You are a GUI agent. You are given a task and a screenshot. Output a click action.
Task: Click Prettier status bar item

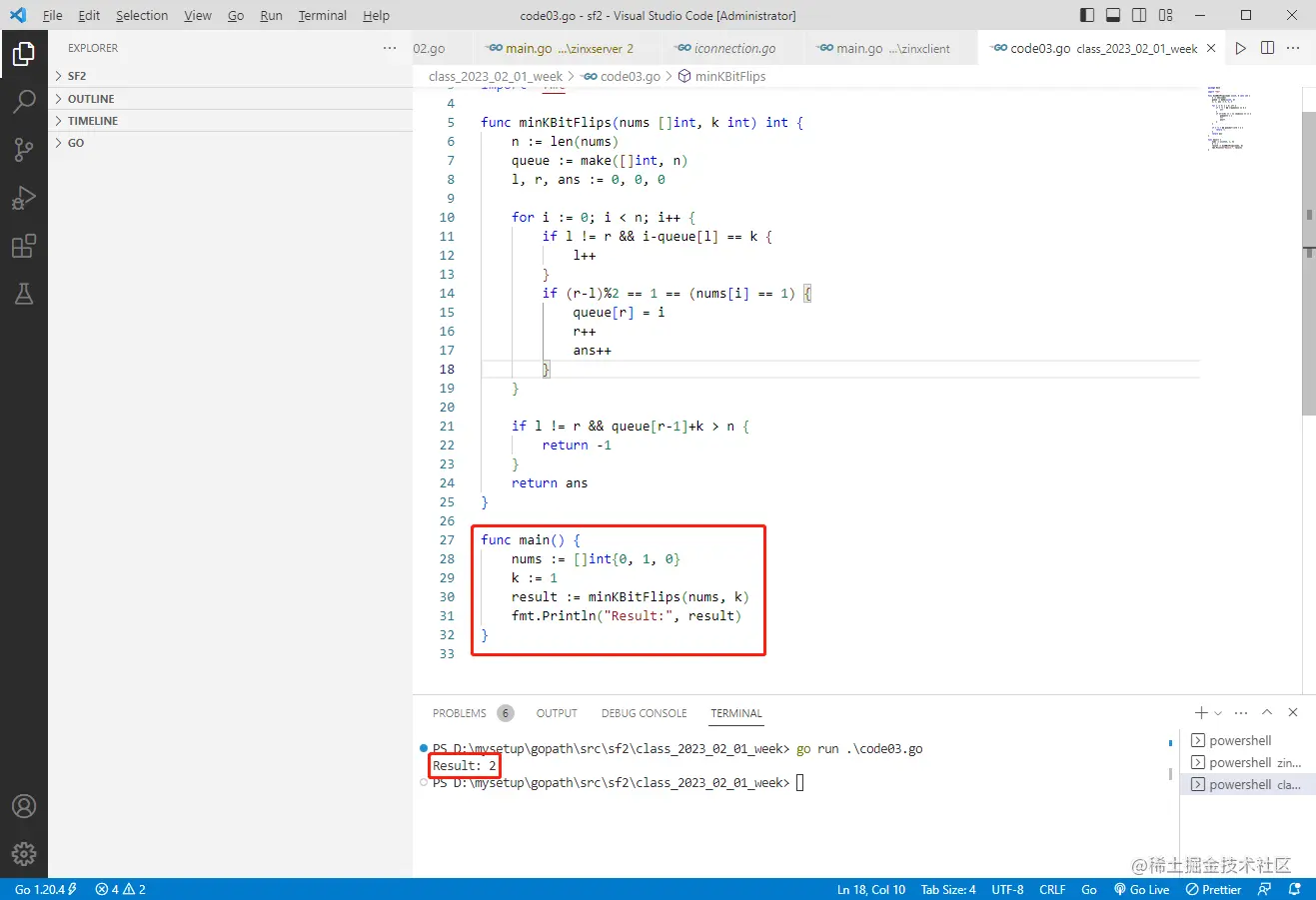point(1213,889)
